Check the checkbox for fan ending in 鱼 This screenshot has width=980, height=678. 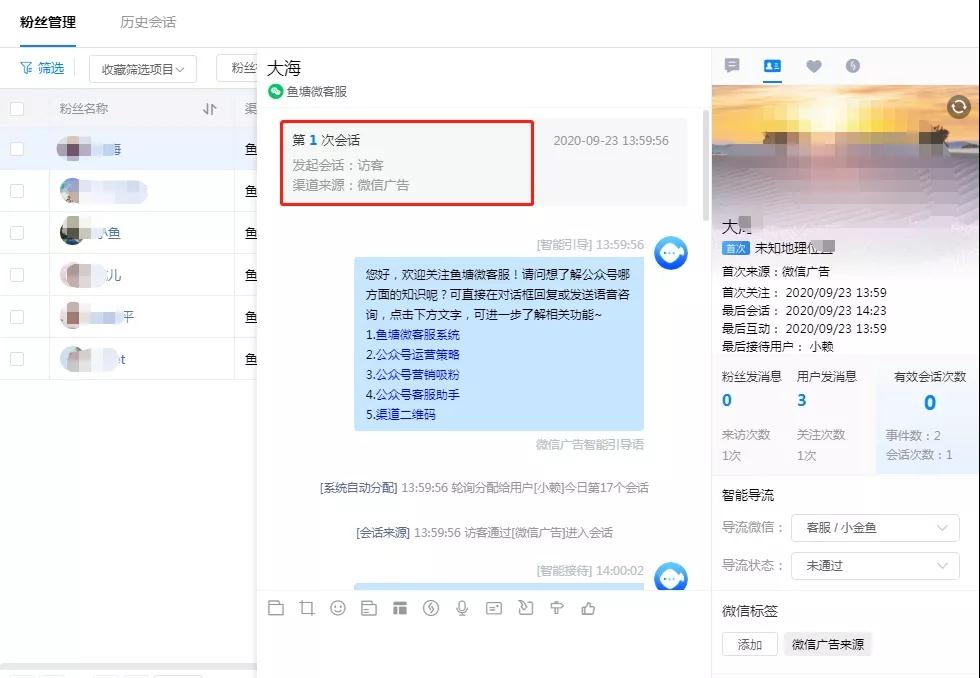tap(17, 232)
